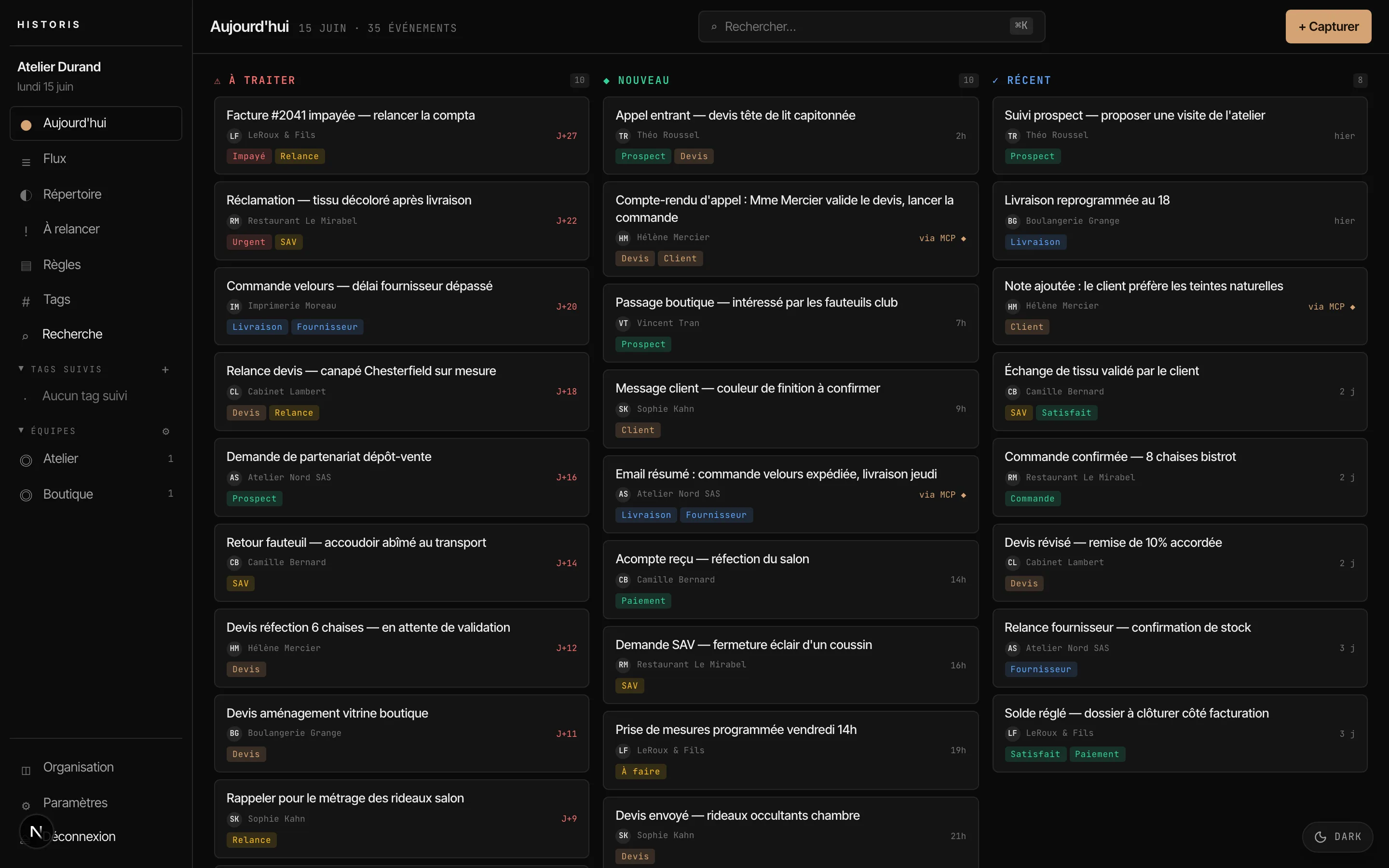Viewport: 1389px width, 868px height.
Task: Click the Relance tag on Rappeler pour le métrage card
Action: 251,841
